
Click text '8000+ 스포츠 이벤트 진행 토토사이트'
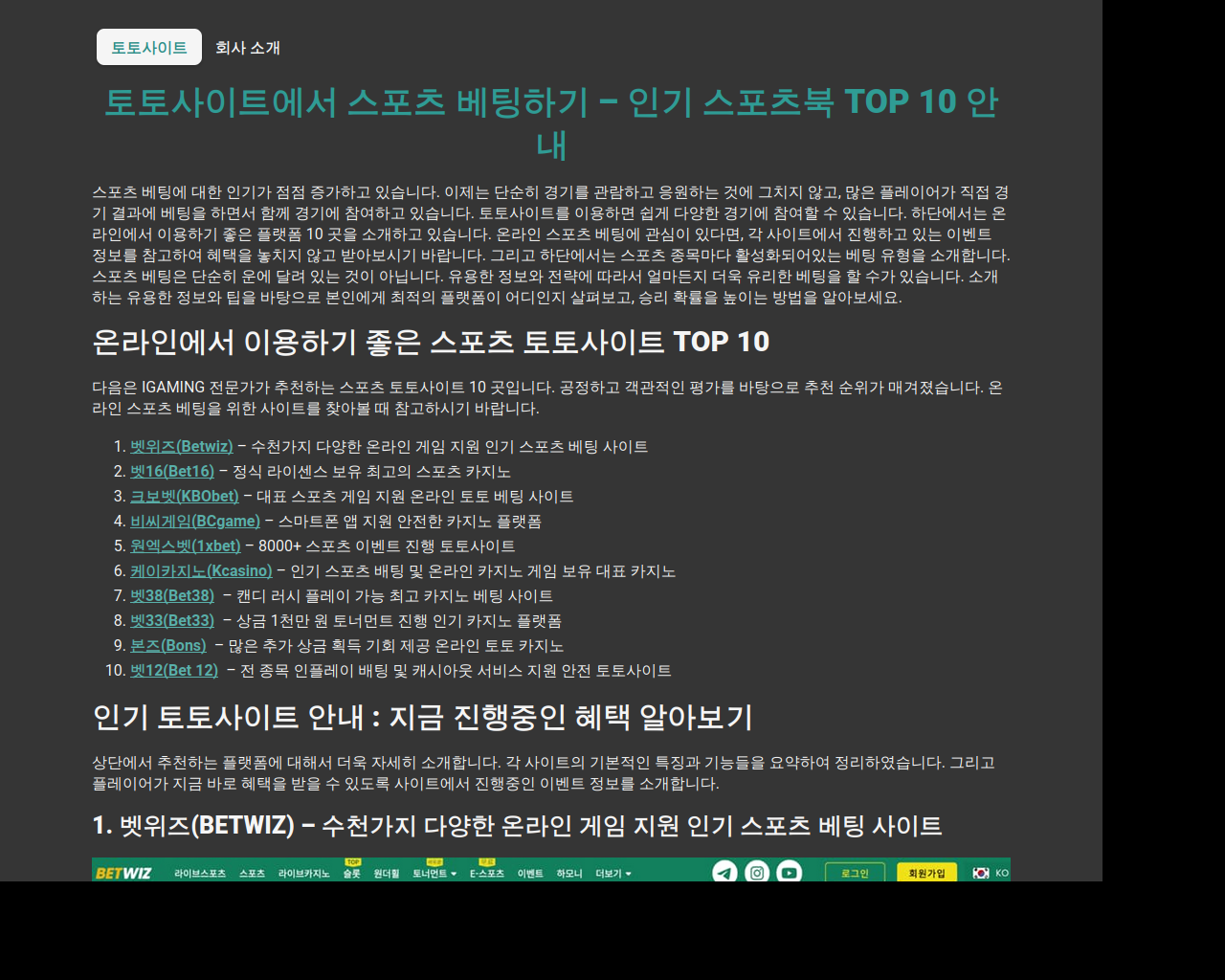click(x=387, y=546)
